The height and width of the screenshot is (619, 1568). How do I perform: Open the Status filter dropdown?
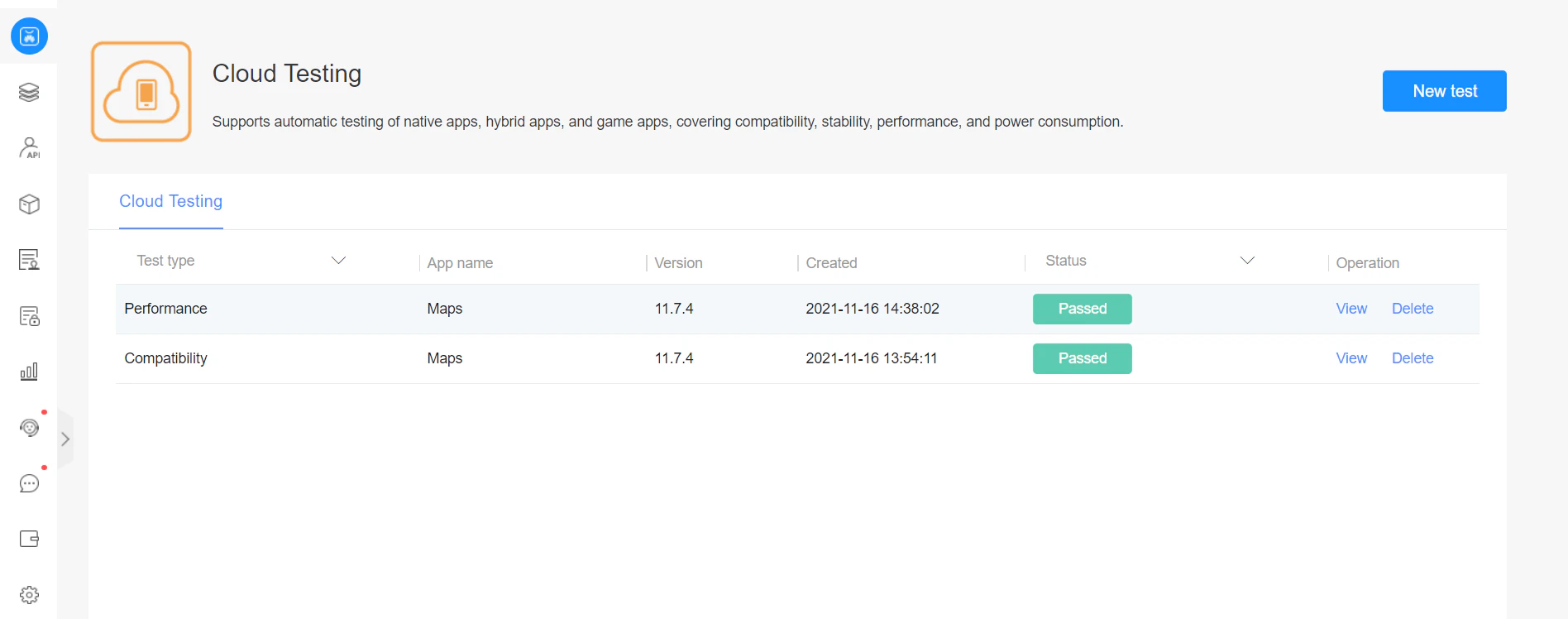[1247, 261]
